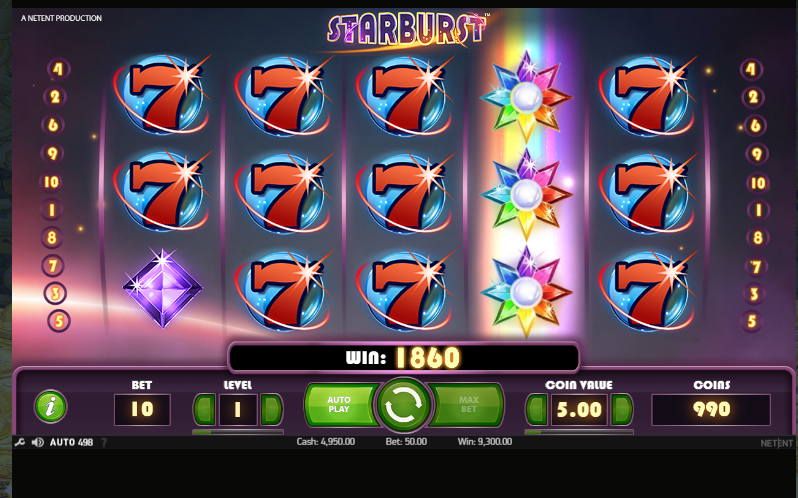Click the Coins balance display showing 990
This screenshot has width=798, height=498.
coord(711,409)
